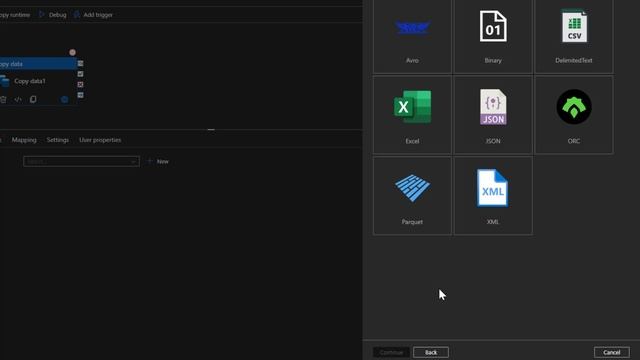
Task: Click Debug in the pipeline toolbar
Action: pos(53,15)
